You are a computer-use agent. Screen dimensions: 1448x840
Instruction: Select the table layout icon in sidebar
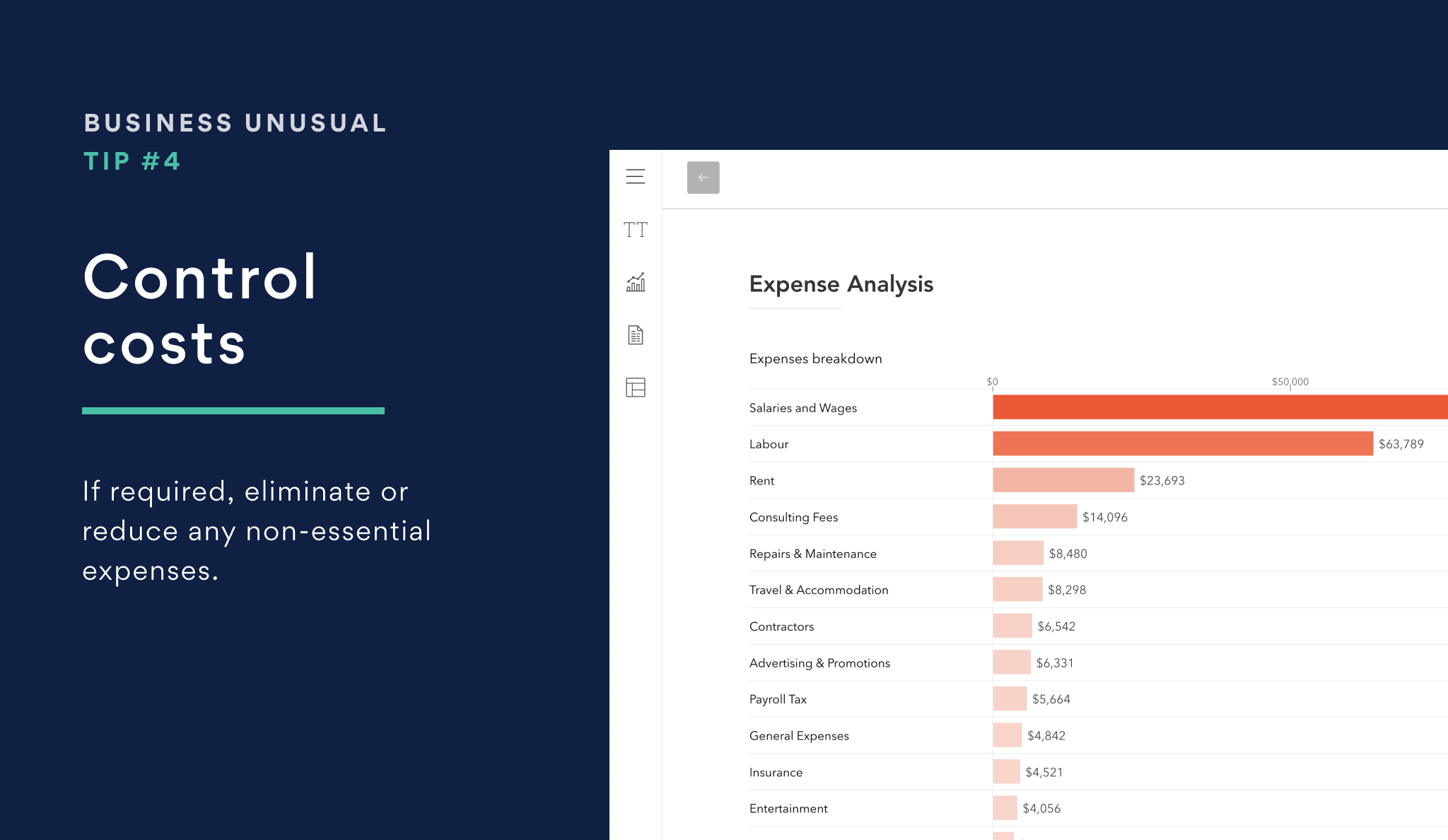click(636, 387)
